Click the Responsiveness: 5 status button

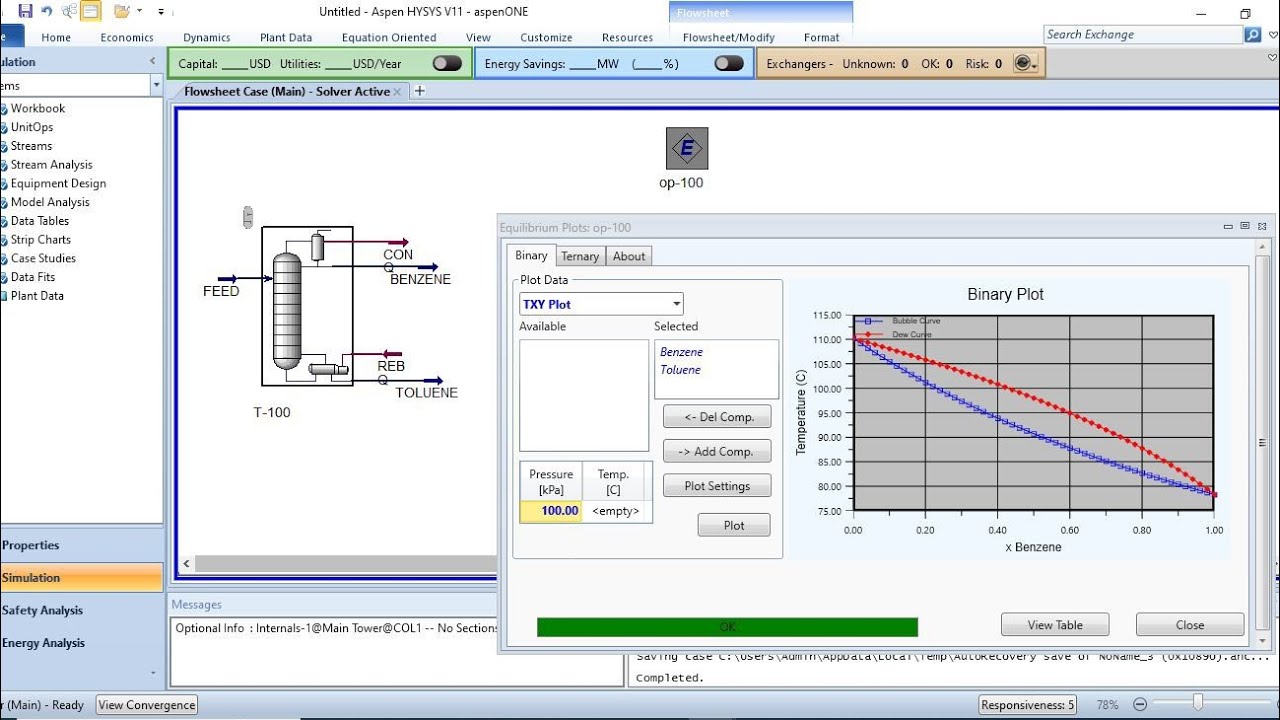(x=1028, y=705)
